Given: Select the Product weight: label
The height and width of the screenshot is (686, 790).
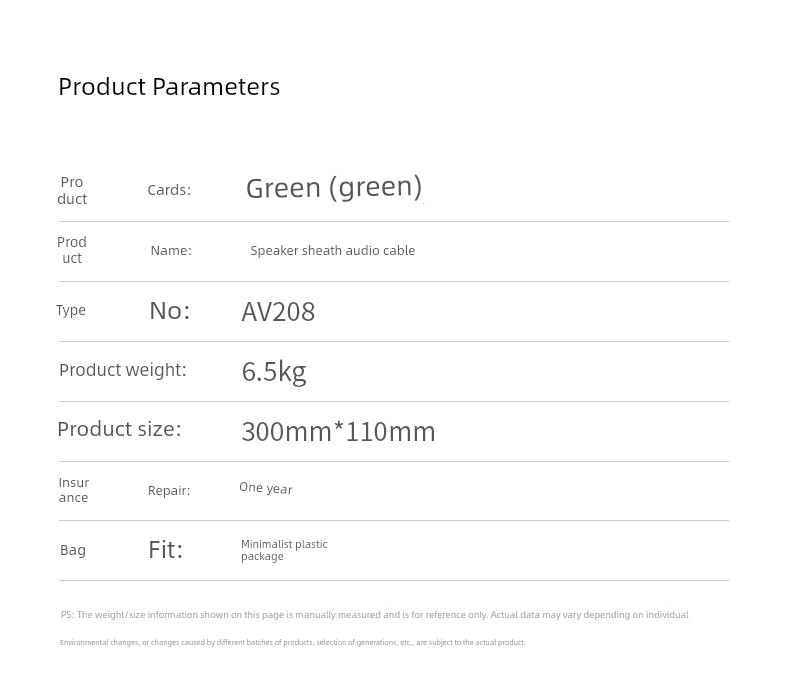Looking at the screenshot, I should tap(122, 370).
